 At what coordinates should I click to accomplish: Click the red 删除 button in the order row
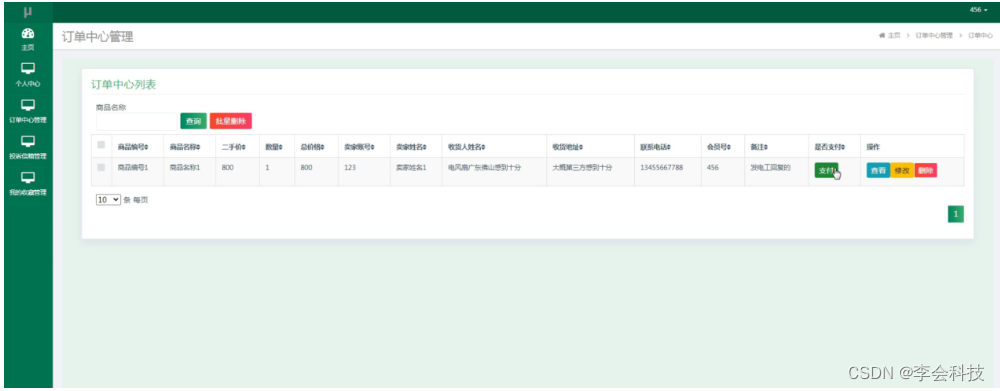coord(925,171)
